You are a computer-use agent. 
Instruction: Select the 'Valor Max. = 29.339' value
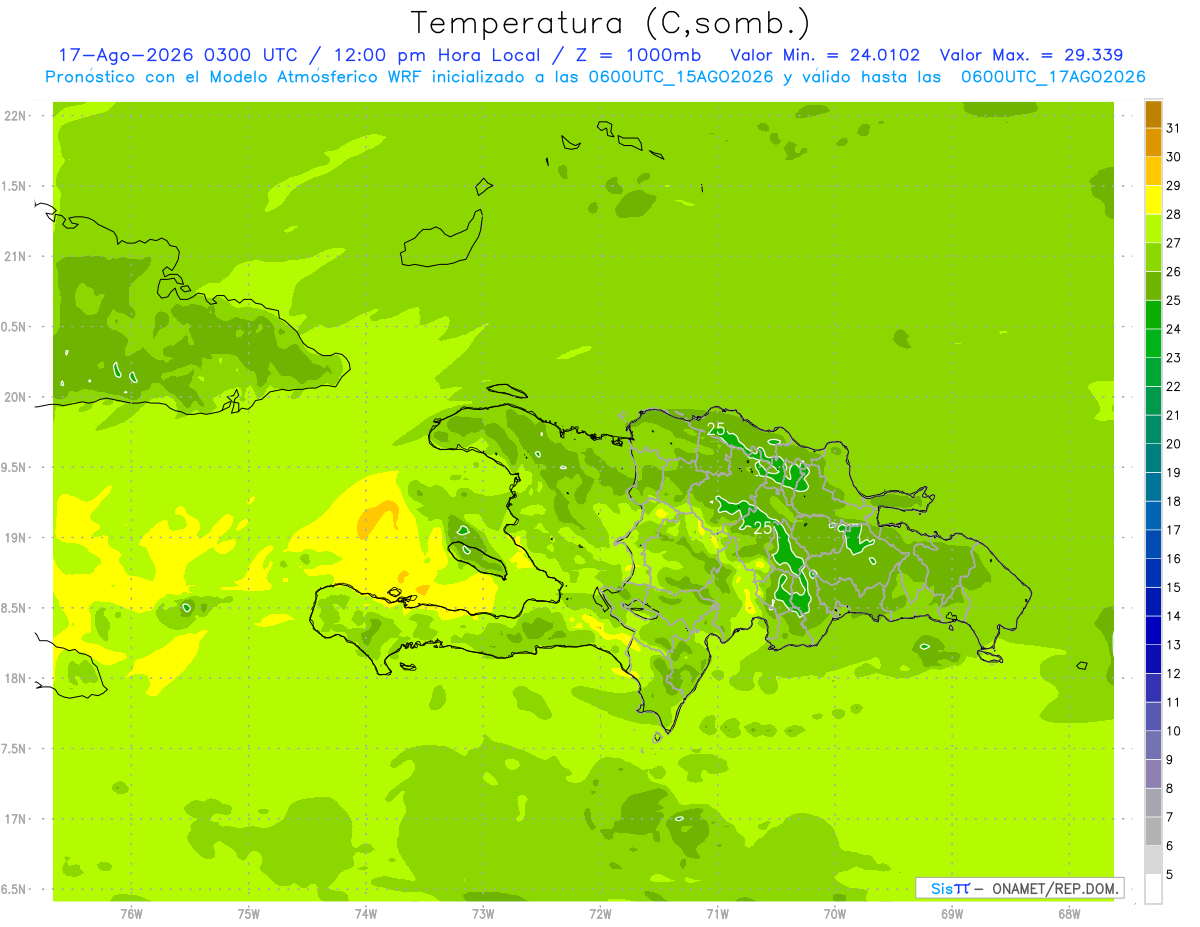(1031, 55)
